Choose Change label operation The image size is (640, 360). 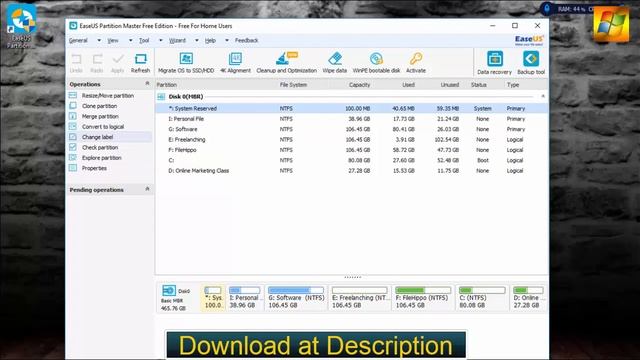pyautogui.click(x=98, y=137)
